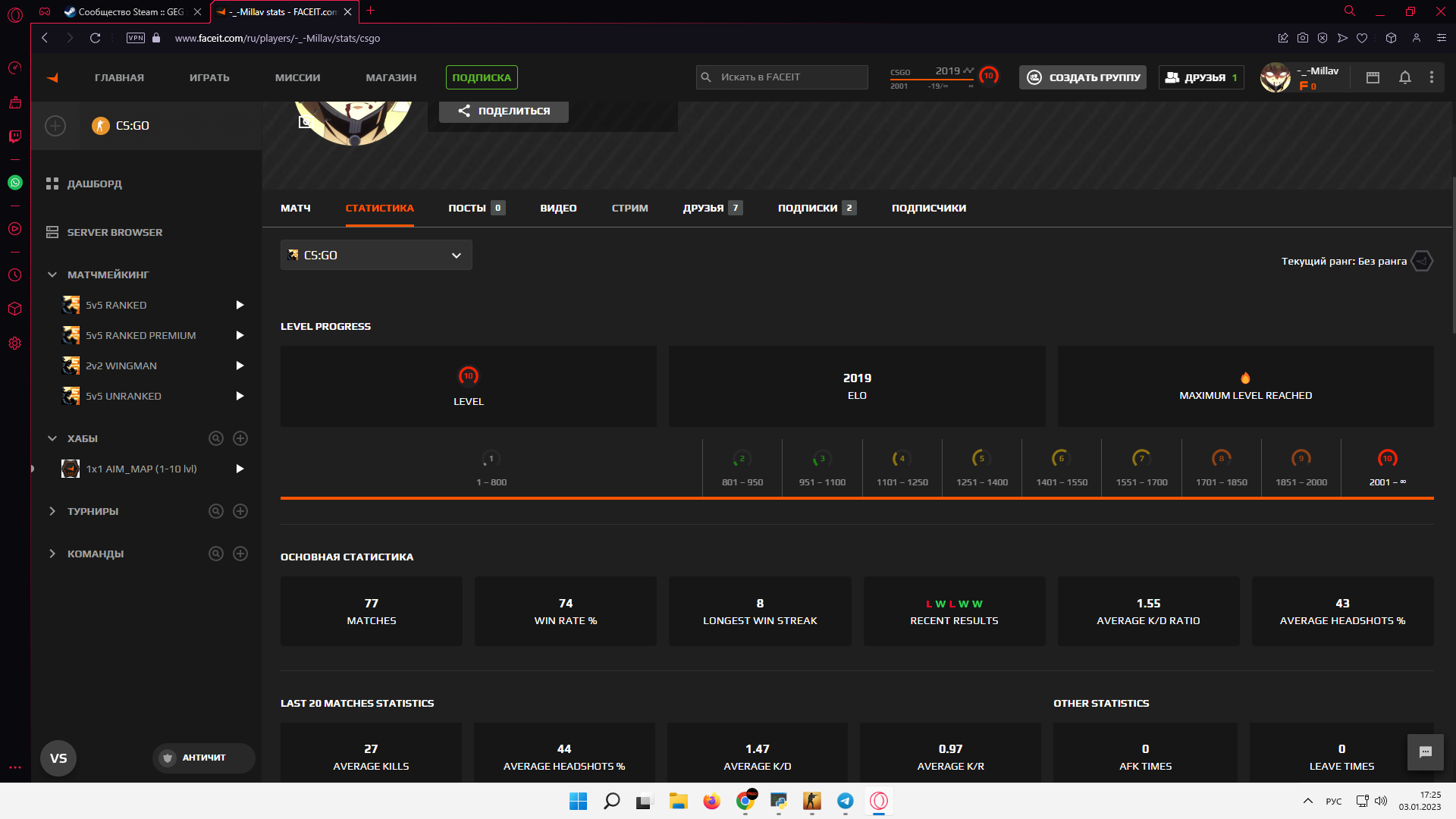Open the calendar box icon in header

[x=1373, y=77]
